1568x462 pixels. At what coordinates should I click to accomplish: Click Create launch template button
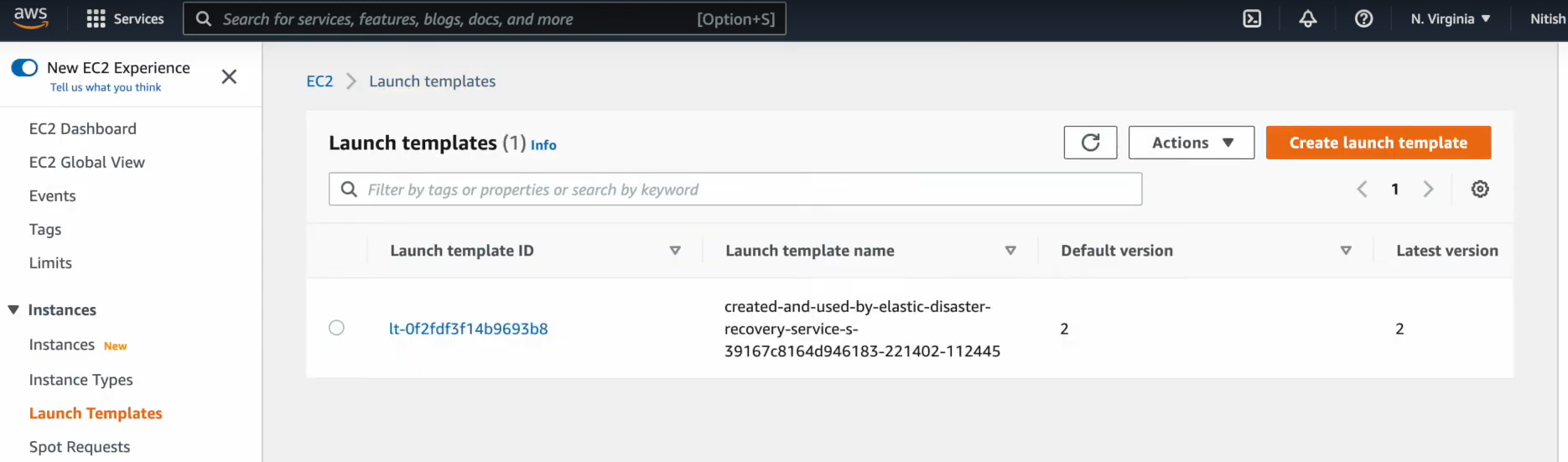pyautogui.click(x=1378, y=143)
